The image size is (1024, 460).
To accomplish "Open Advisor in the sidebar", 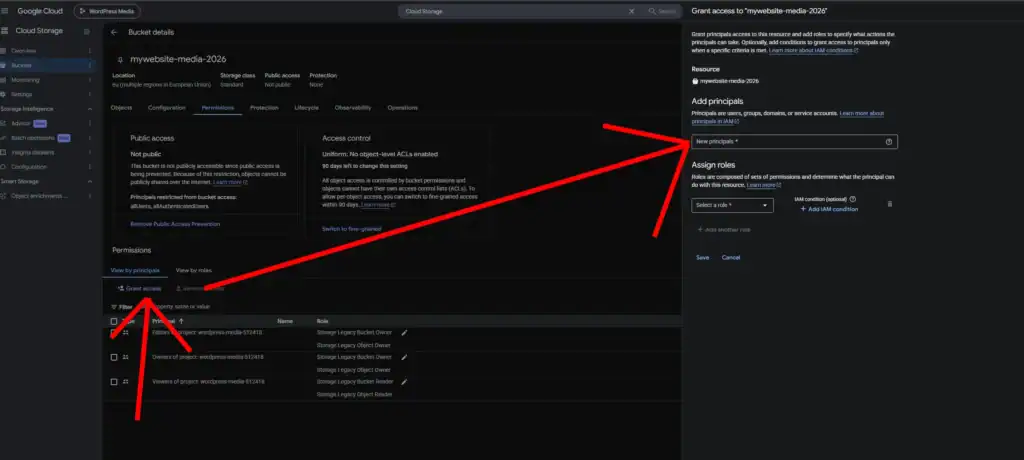I will 21,123.
